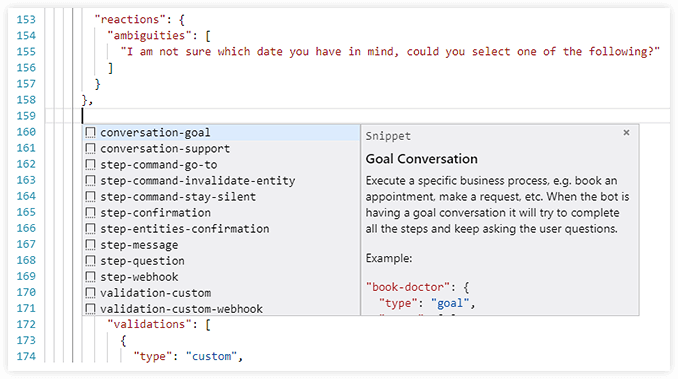Select validation-custom-webhook suggestion
Screen dimensions: 678x379
pos(221,308)
